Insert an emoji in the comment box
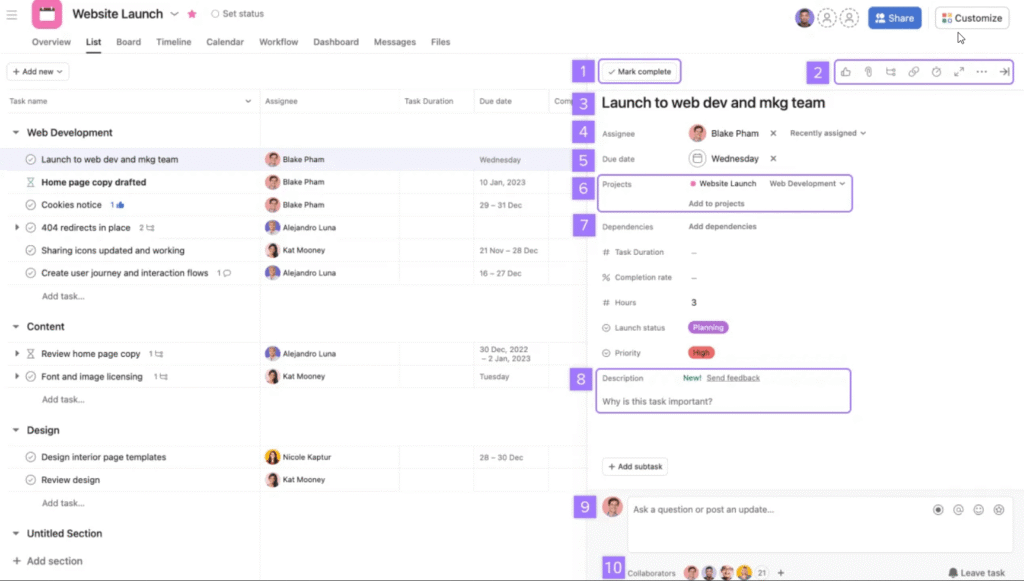This screenshot has height=581, width=1024. [978, 510]
